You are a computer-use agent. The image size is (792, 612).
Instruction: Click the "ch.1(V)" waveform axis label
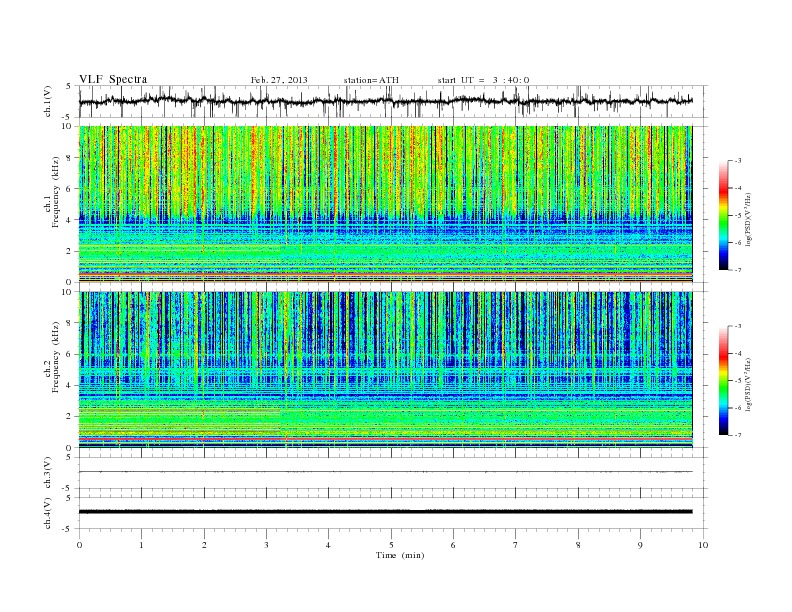[x=47, y=101]
